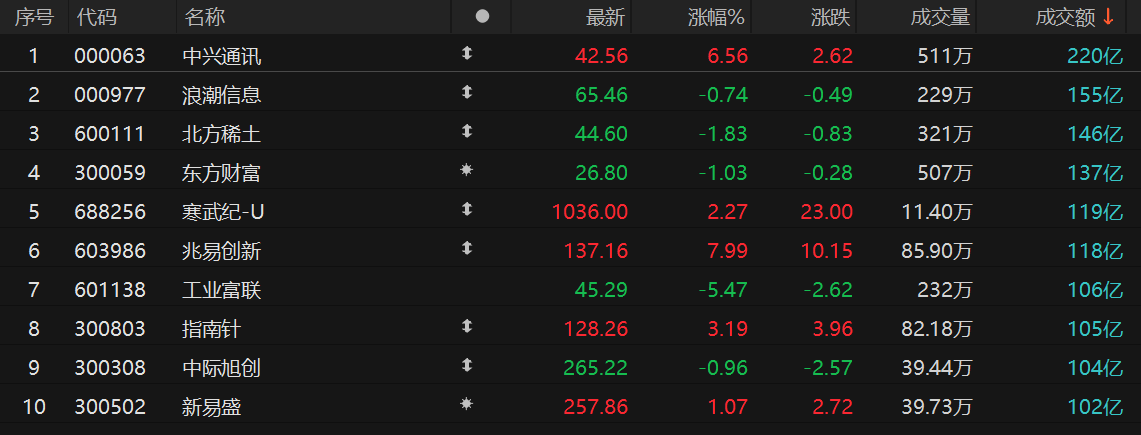The width and height of the screenshot is (1141, 435).
Task: Click the margin-trading icon in 浪潮信息 row
Action: click(467, 92)
